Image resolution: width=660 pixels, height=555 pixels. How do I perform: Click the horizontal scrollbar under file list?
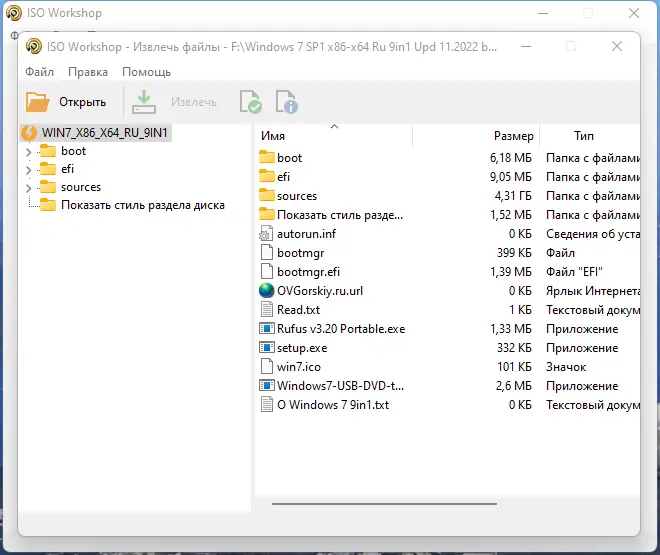coord(384,503)
